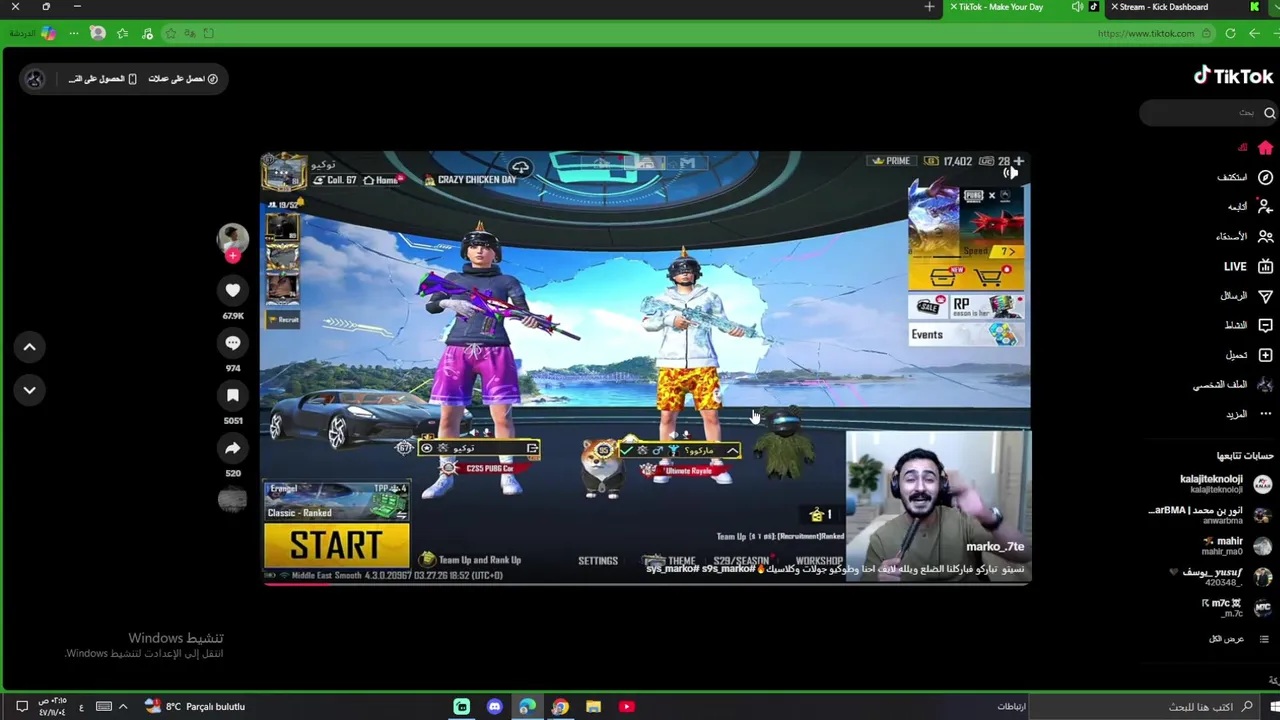The width and height of the screenshot is (1280, 720).
Task: Click the TikTok logo
Action: tap(1234, 76)
